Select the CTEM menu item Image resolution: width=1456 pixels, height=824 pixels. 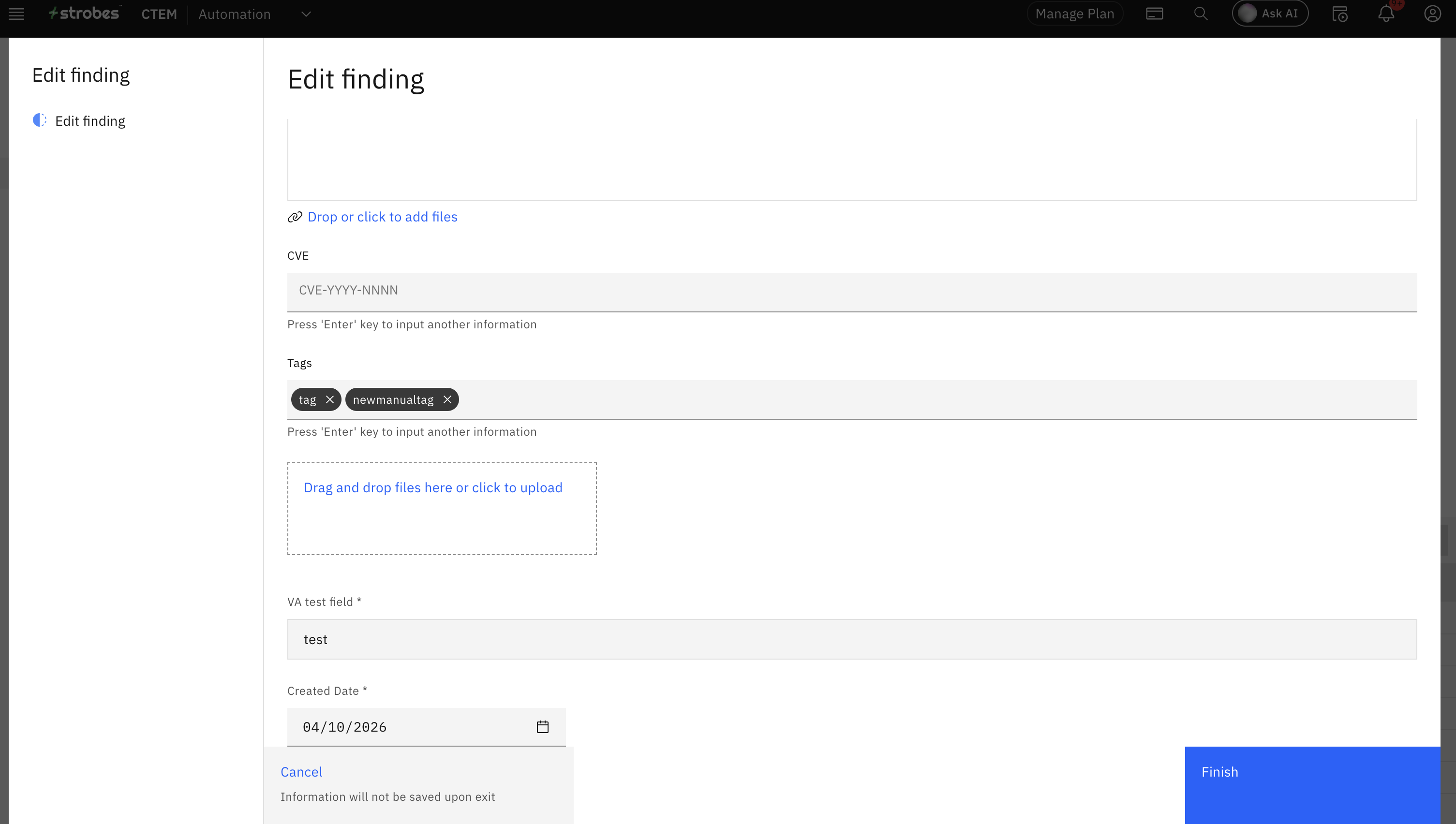pyautogui.click(x=159, y=14)
